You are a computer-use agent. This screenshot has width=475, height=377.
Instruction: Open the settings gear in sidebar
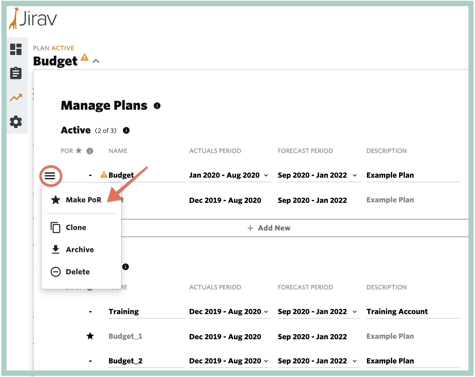pyautogui.click(x=16, y=122)
